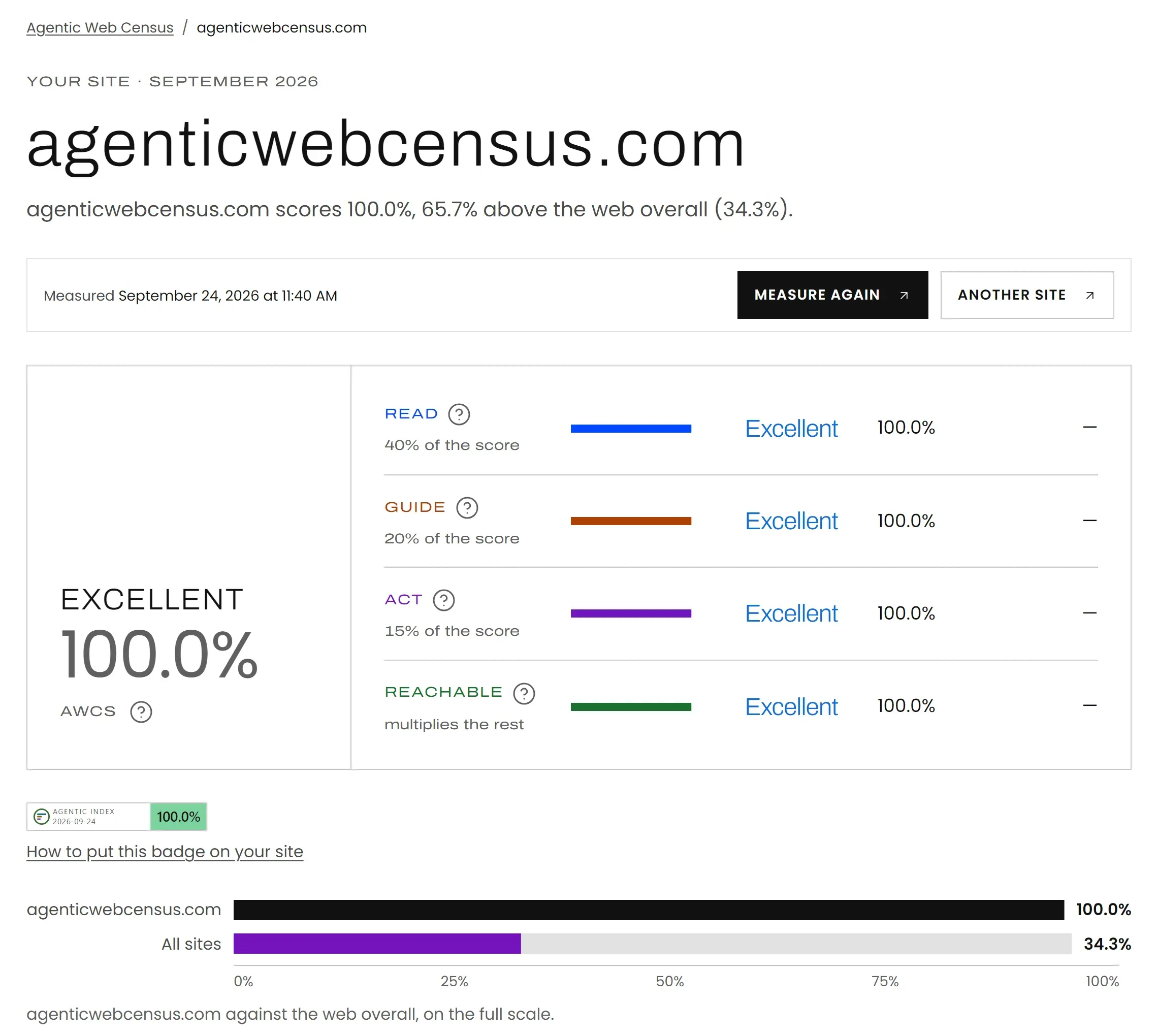
Task: Click the agenticwebcensus.com breadcrumb text
Action: point(281,27)
